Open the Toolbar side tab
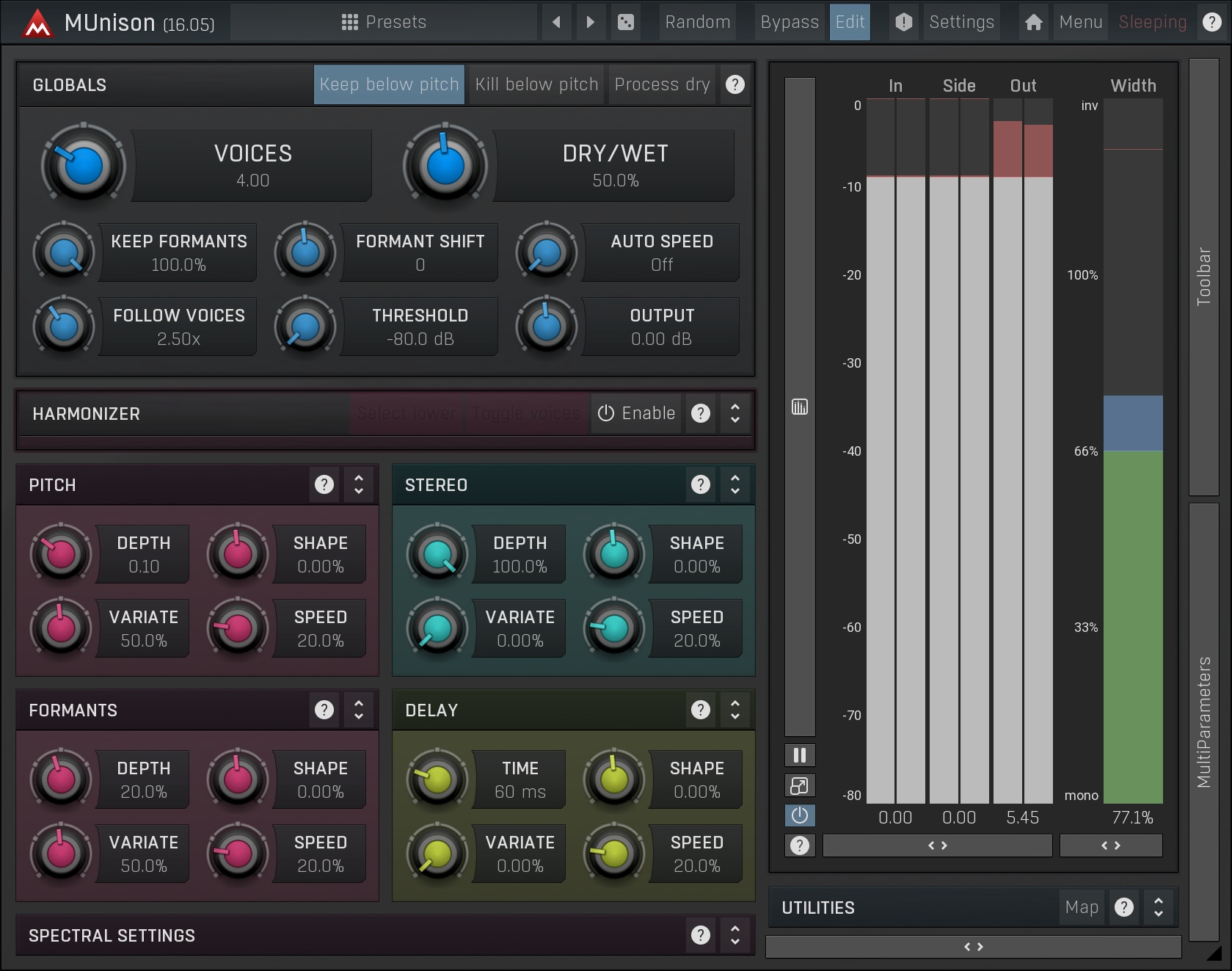Screen dimensions: 1232x971 pos(1204,277)
